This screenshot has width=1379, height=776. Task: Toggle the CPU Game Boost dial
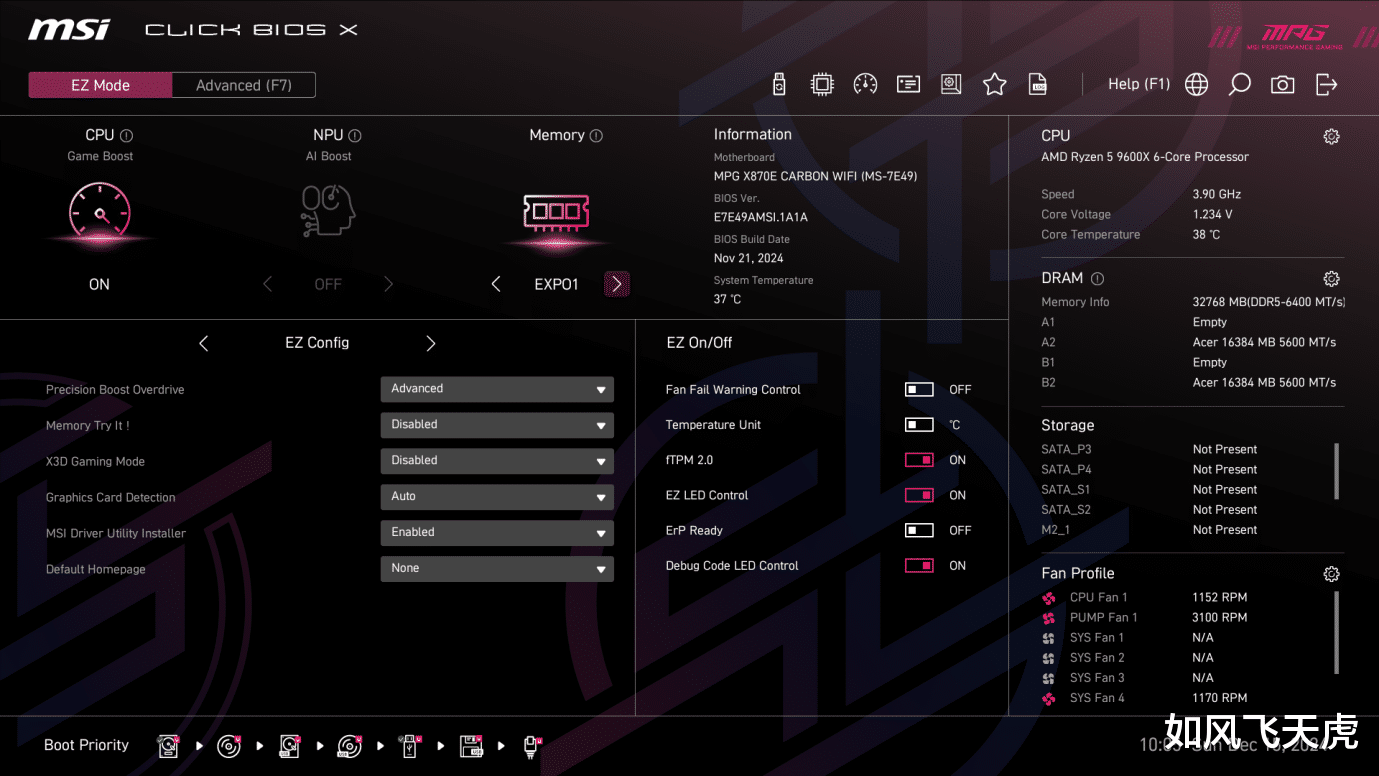(x=99, y=212)
